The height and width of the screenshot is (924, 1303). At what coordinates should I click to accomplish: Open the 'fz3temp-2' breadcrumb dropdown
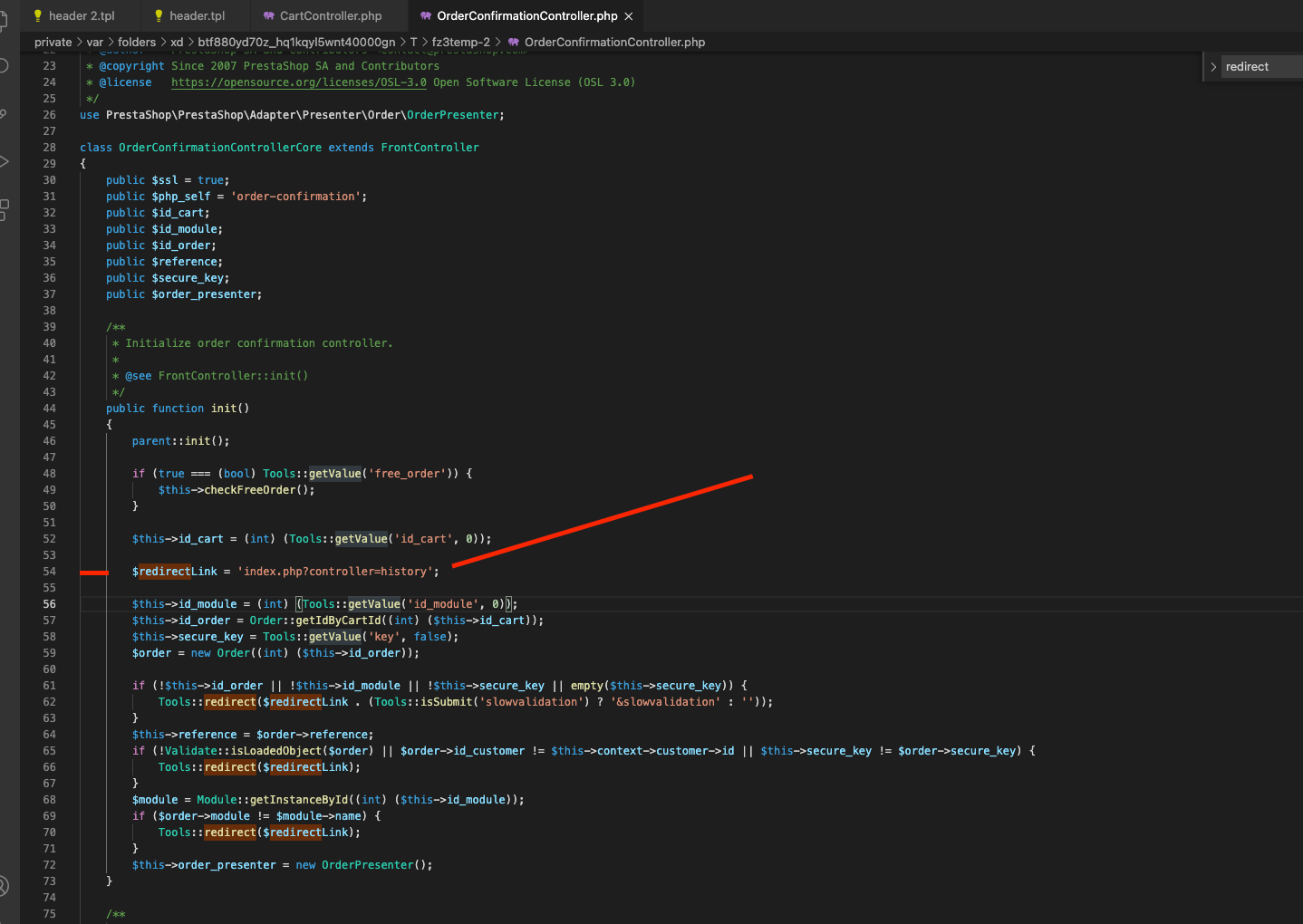pos(460,42)
